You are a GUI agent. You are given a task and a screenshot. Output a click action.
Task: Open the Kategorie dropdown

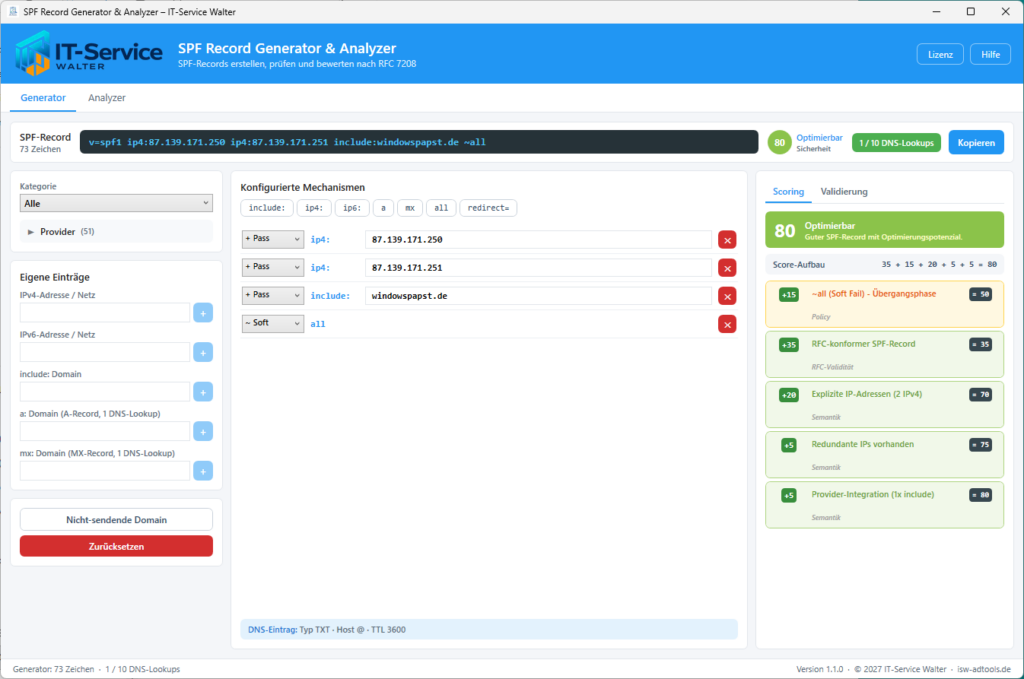[116, 203]
